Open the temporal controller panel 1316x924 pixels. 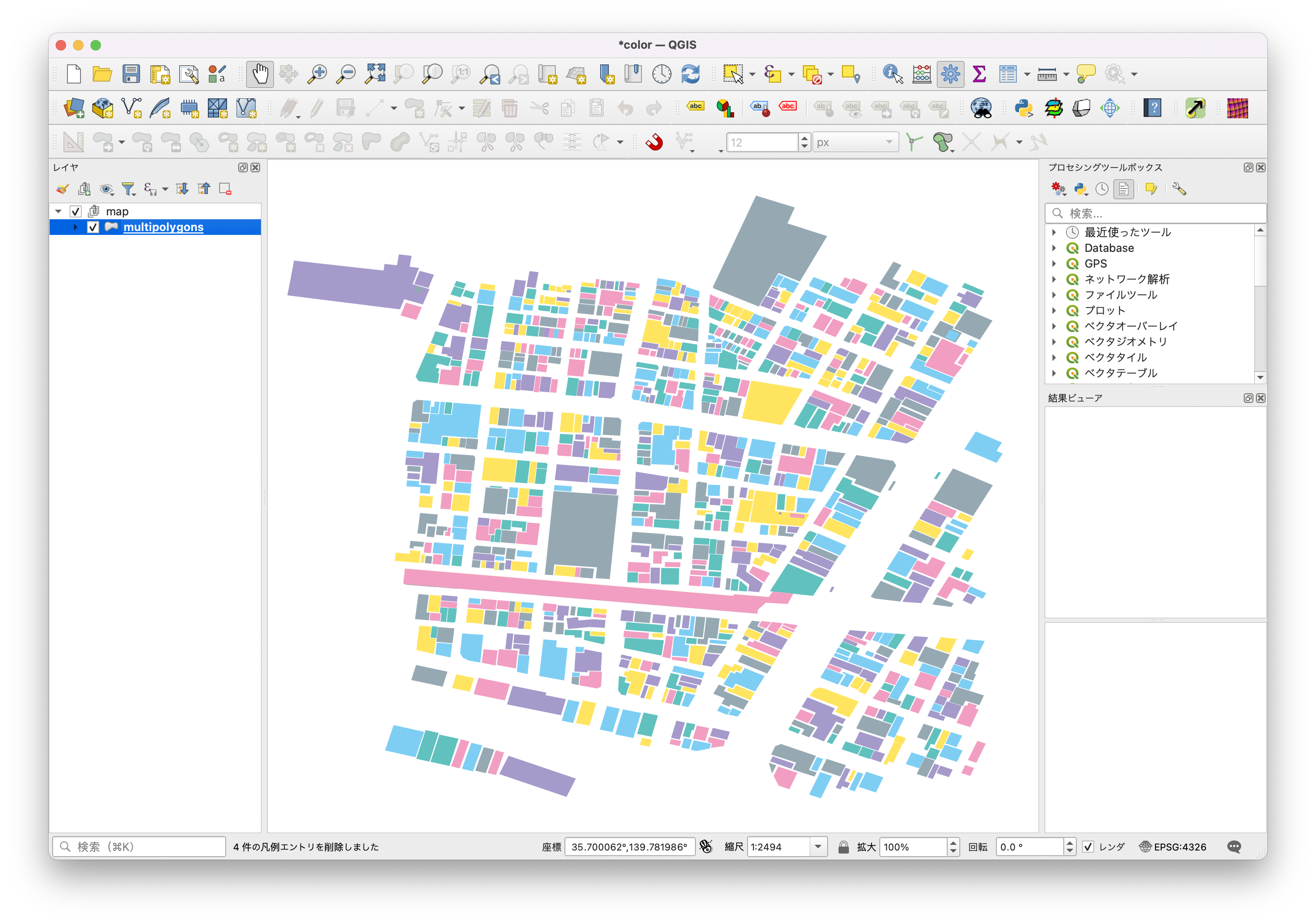point(662,74)
